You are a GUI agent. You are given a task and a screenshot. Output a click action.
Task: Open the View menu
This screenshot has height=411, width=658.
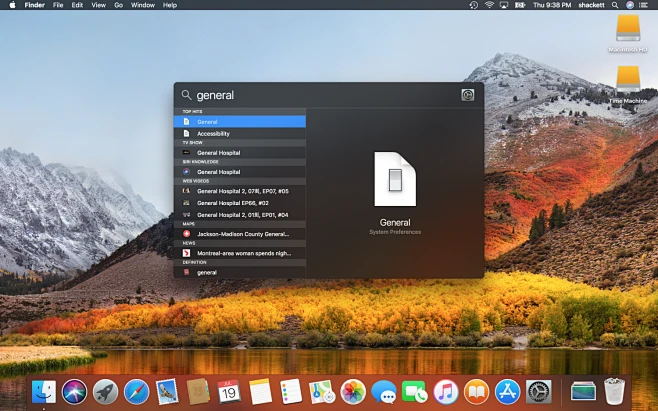click(x=99, y=5)
